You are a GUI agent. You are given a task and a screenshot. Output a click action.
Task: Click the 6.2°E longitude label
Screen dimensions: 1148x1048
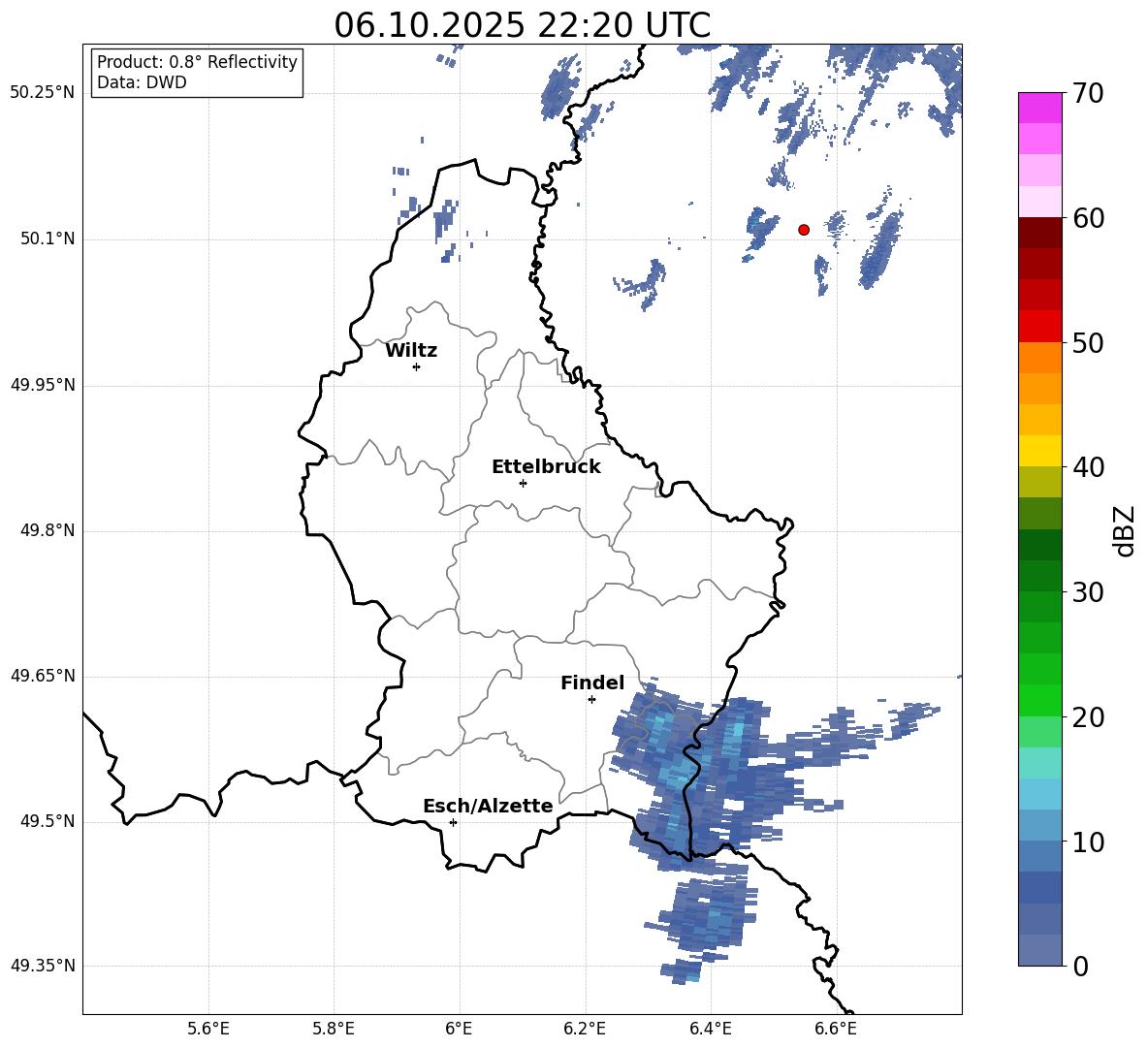[x=585, y=1029]
